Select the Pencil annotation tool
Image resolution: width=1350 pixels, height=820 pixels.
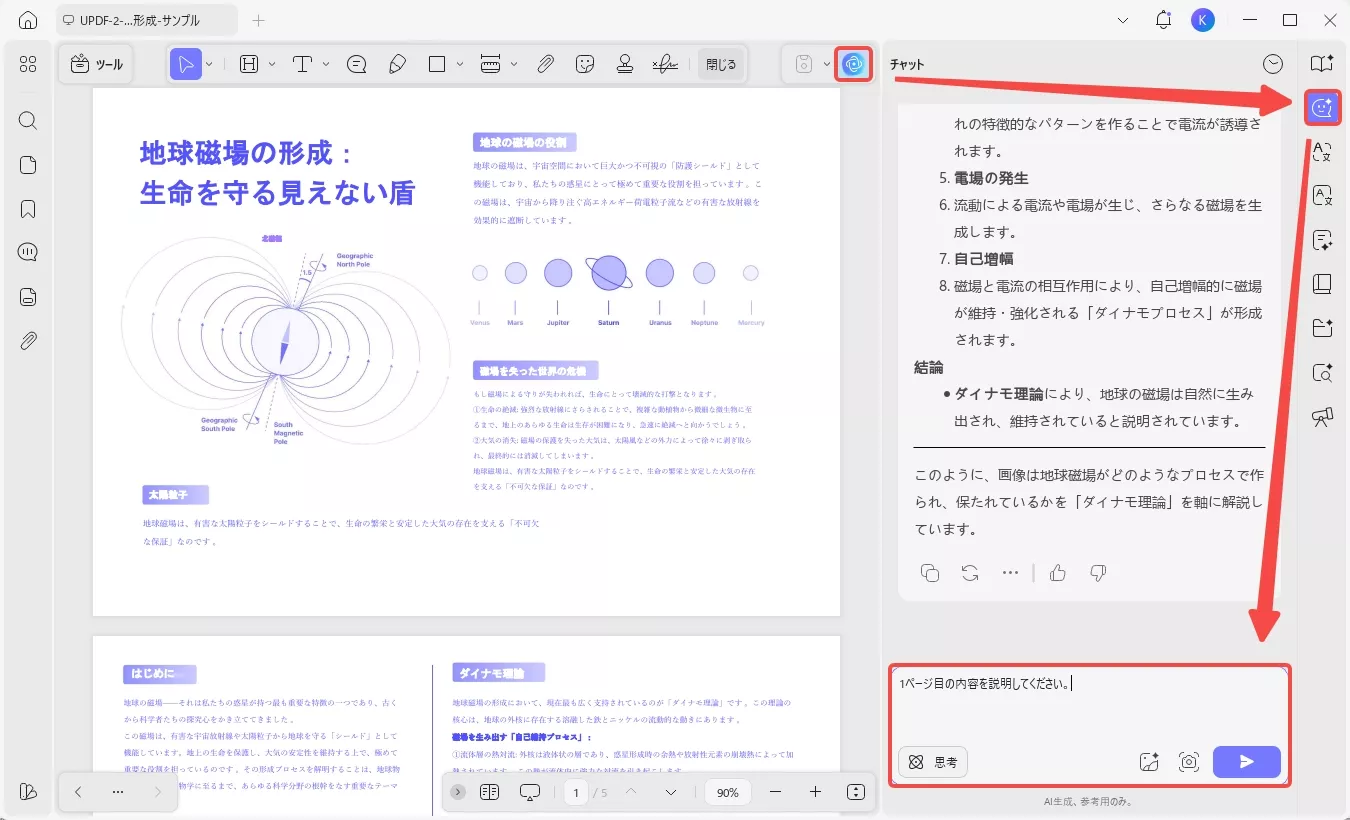click(397, 63)
